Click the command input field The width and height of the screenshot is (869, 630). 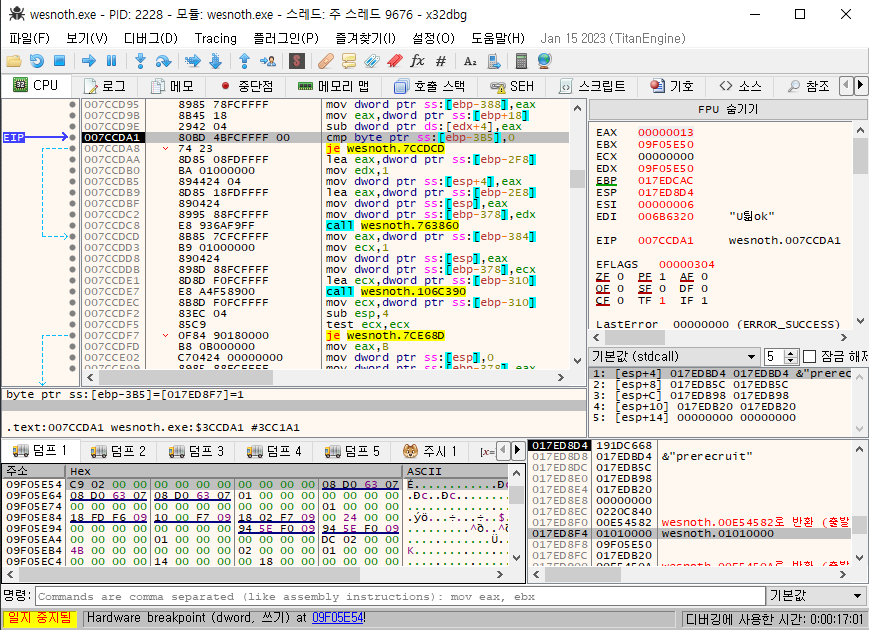pyautogui.click(x=400, y=596)
